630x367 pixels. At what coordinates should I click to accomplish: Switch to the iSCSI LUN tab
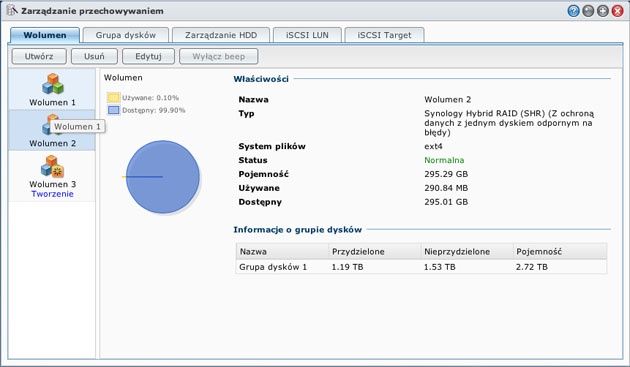307,35
